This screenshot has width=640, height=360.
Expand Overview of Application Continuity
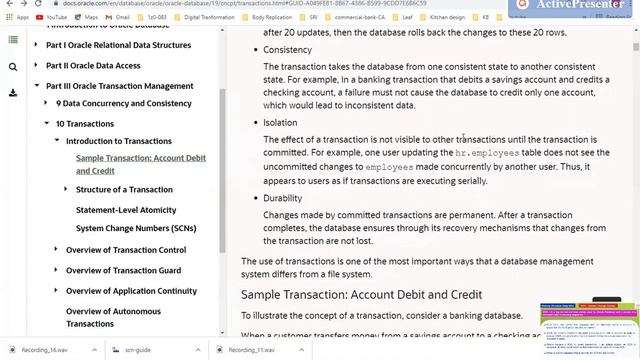point(56,290)
